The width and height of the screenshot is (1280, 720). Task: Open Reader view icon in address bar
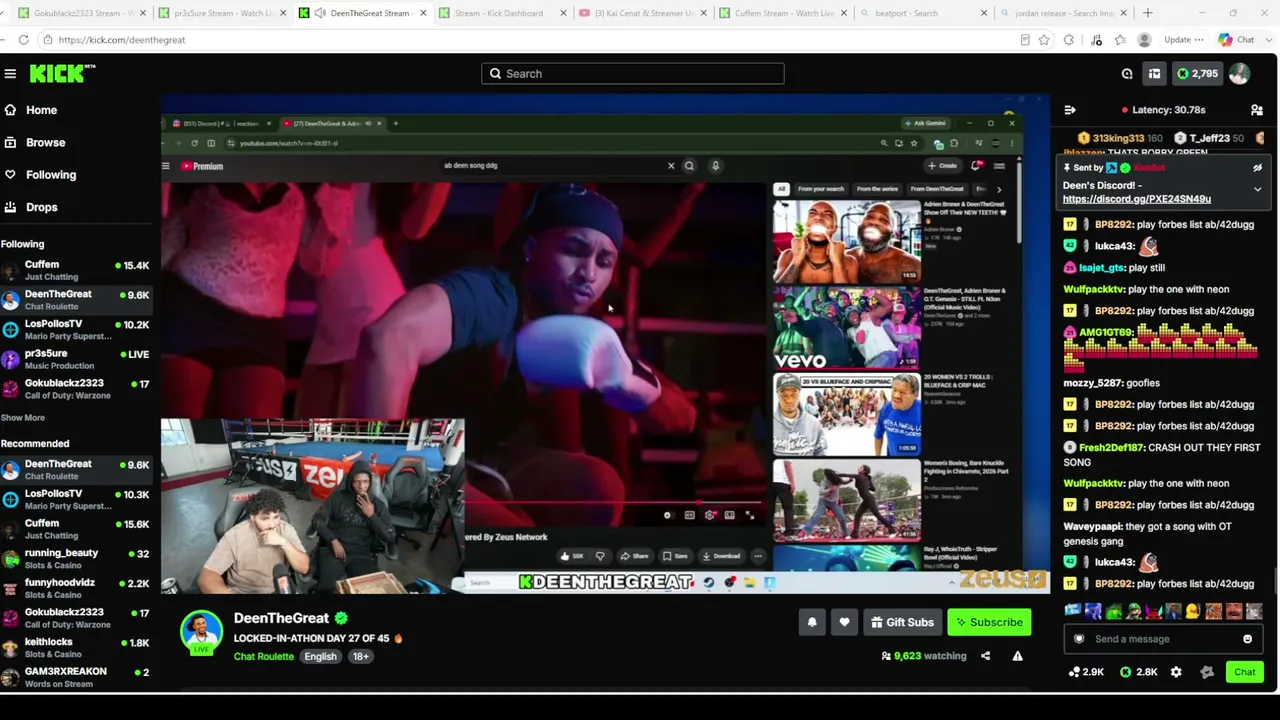(x=1025, y=40)
